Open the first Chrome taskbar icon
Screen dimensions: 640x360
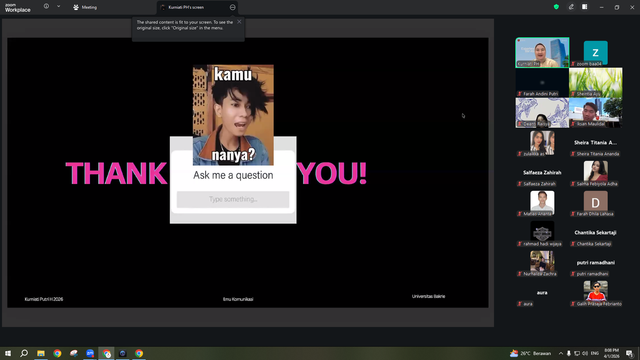click(x=57, y=353)
